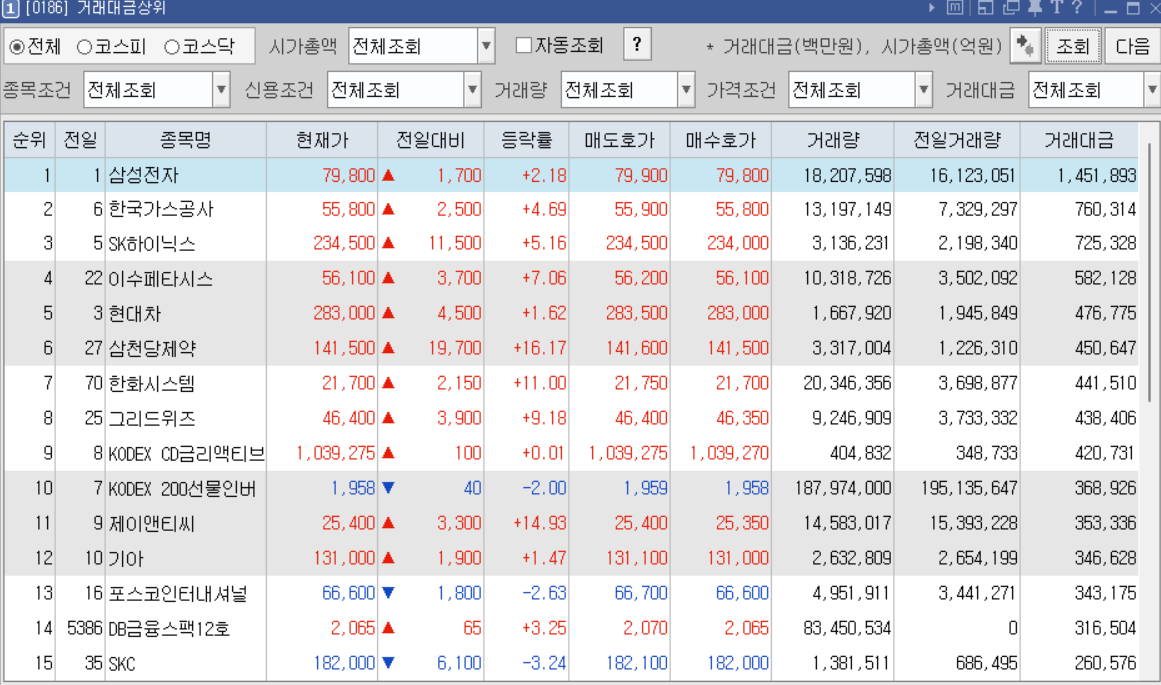The height and width of the screenshot is (685, 1161).
Task: Select stock SKC in the list
Action: (122, 664)
